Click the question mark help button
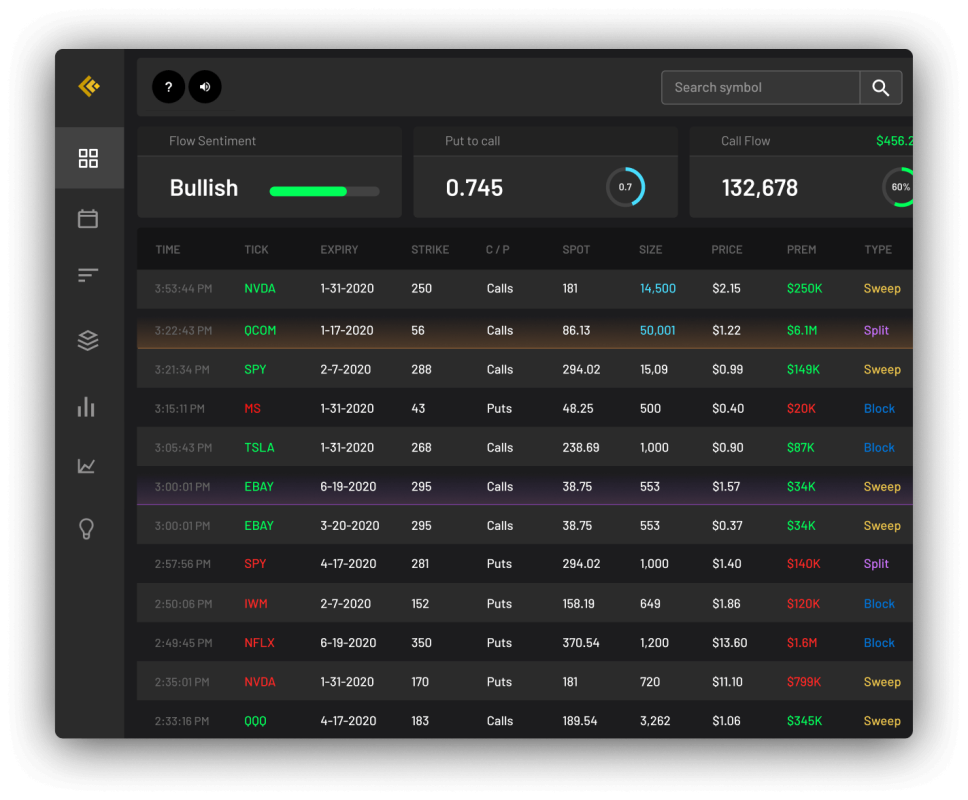968x800 pixels. [x=168, y=87]
